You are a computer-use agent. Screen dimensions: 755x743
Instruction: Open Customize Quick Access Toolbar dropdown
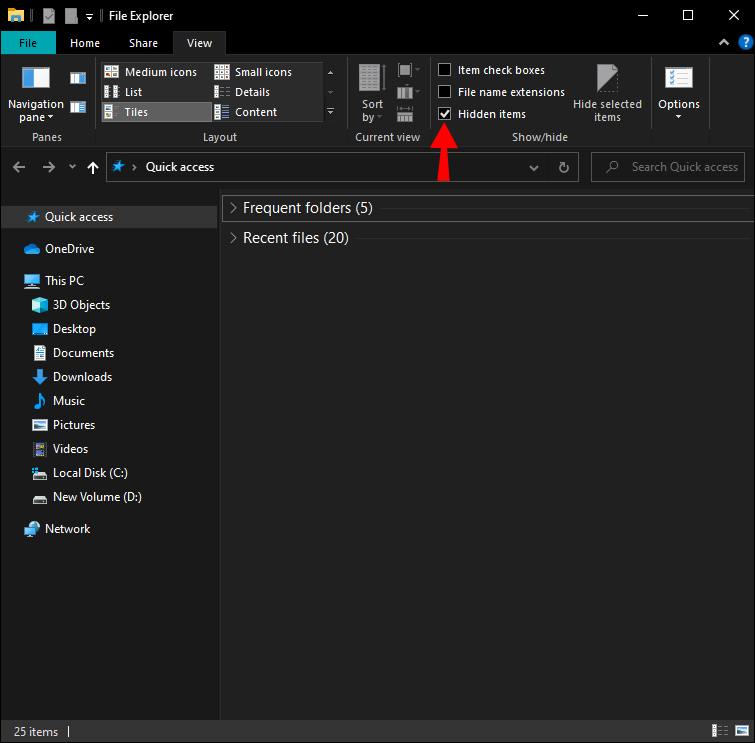coord(89,16)
